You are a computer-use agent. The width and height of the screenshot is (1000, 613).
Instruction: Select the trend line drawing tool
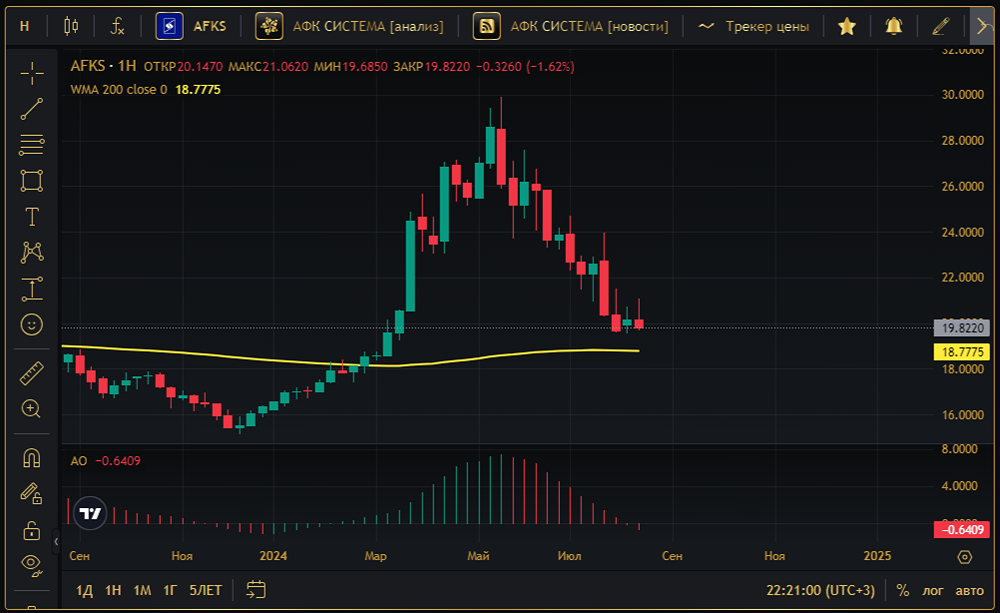click(x=31, y=109)
